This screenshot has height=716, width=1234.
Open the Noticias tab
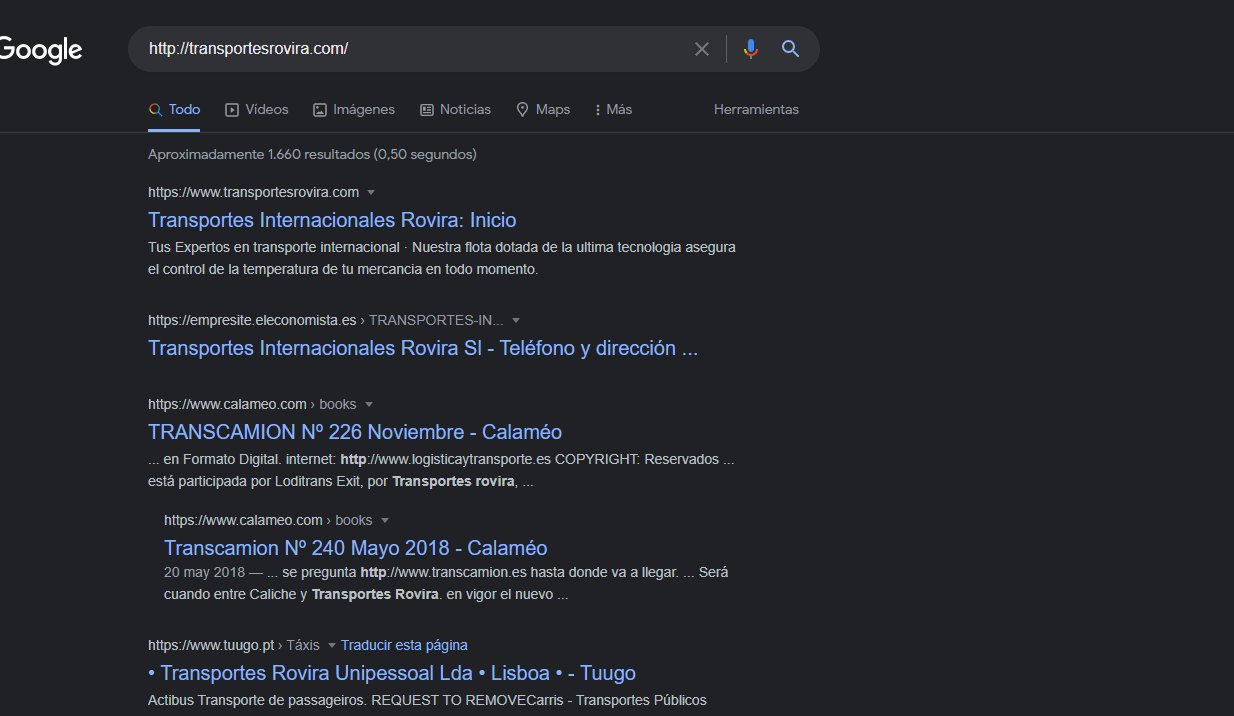click(x=456, y=110)
